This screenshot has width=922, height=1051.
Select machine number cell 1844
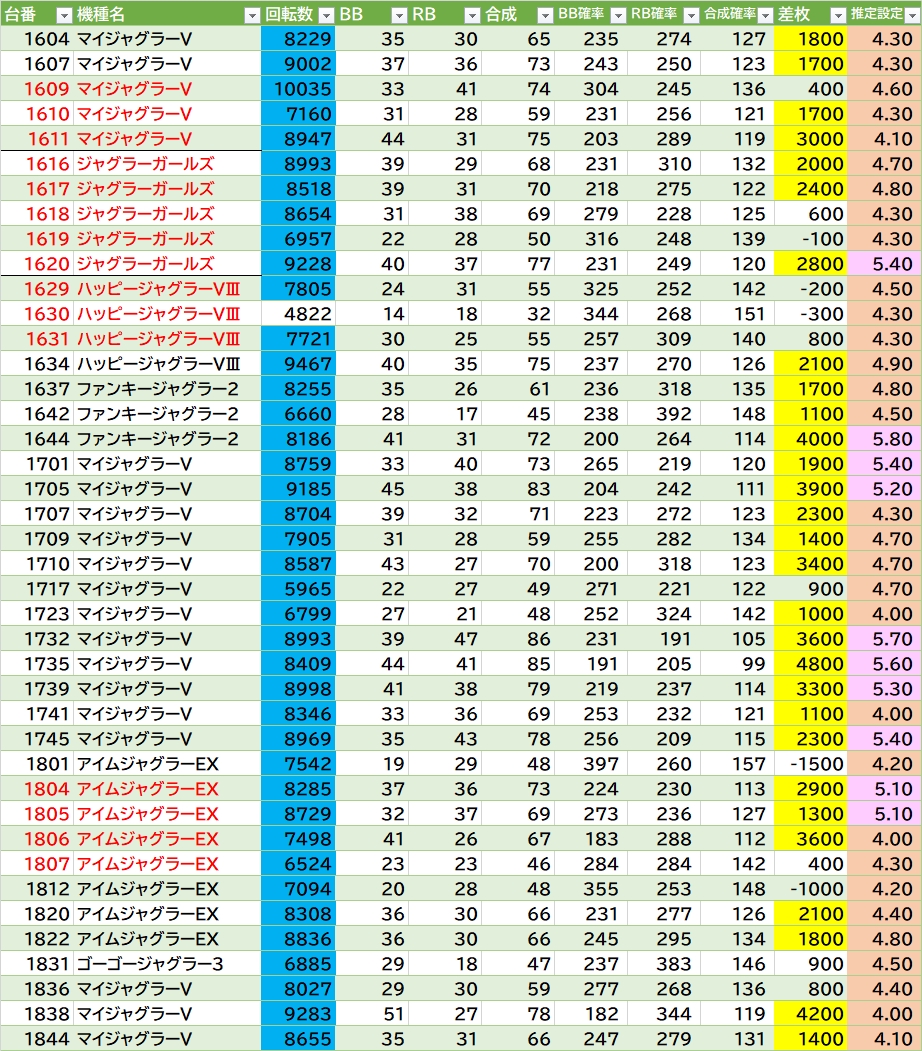point(37,1038)
